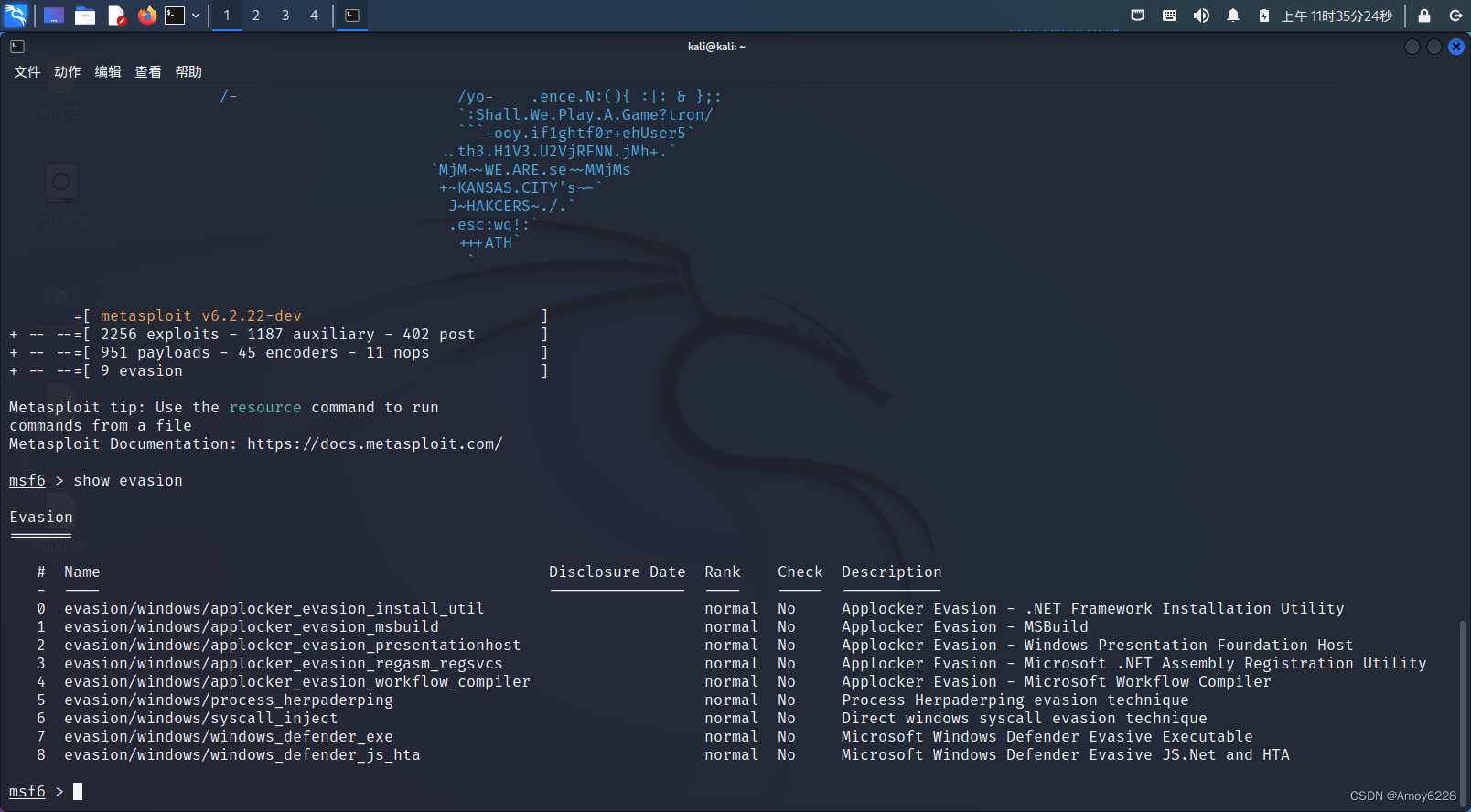This screenshot has height=812, width=1471.
Task: Select the kali terminal taskbar window button
Action: [352, 16]
